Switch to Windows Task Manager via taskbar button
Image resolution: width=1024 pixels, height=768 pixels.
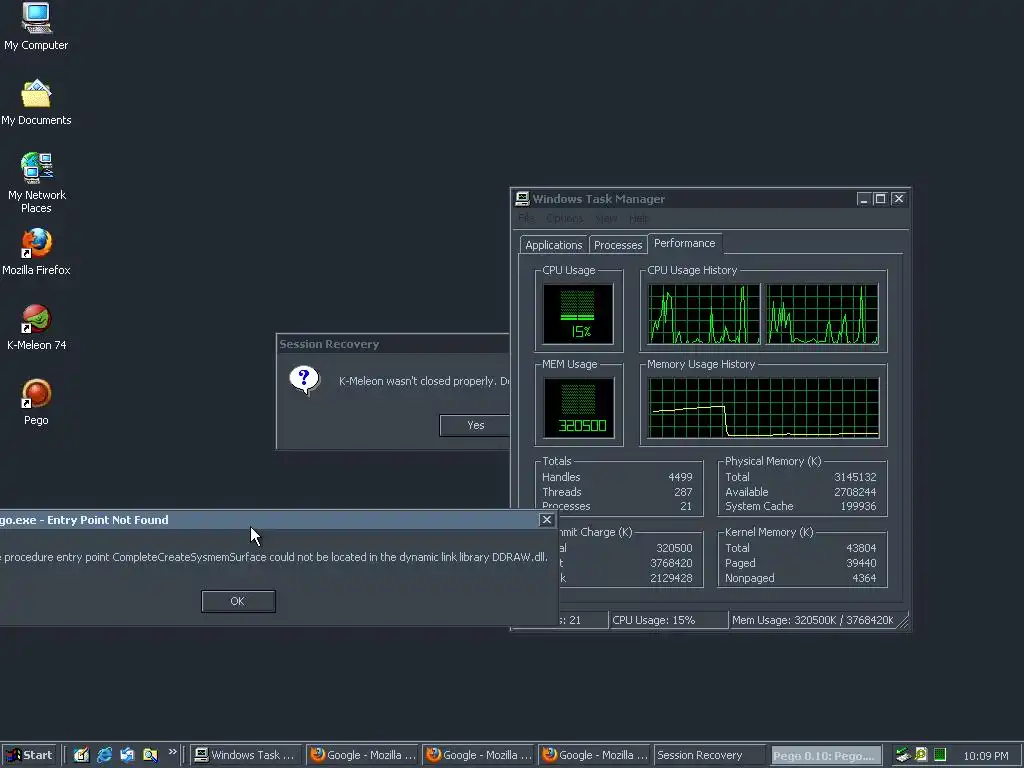pos(248,755)
